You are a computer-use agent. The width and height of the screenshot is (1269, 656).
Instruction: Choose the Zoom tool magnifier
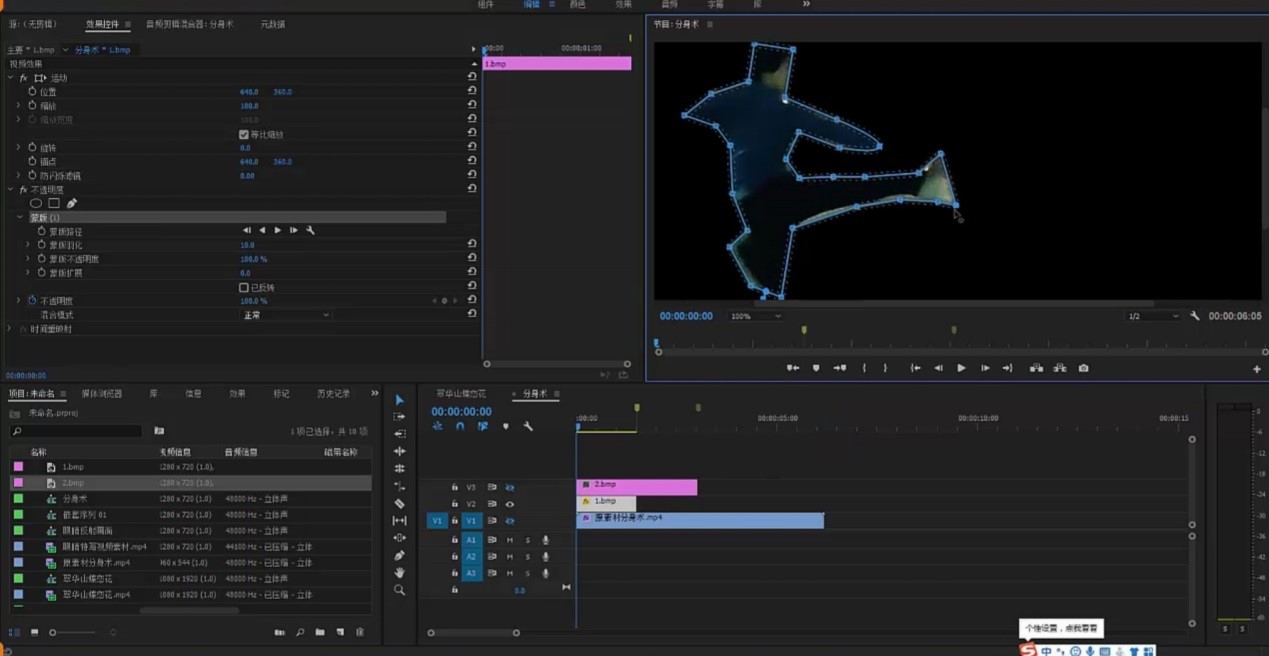click(399, 590)
